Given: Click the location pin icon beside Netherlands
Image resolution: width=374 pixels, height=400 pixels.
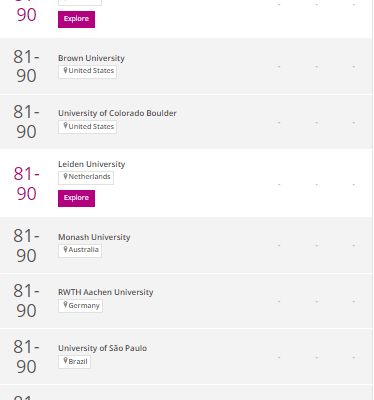Looking at the screenshot, I should (65, 176).
